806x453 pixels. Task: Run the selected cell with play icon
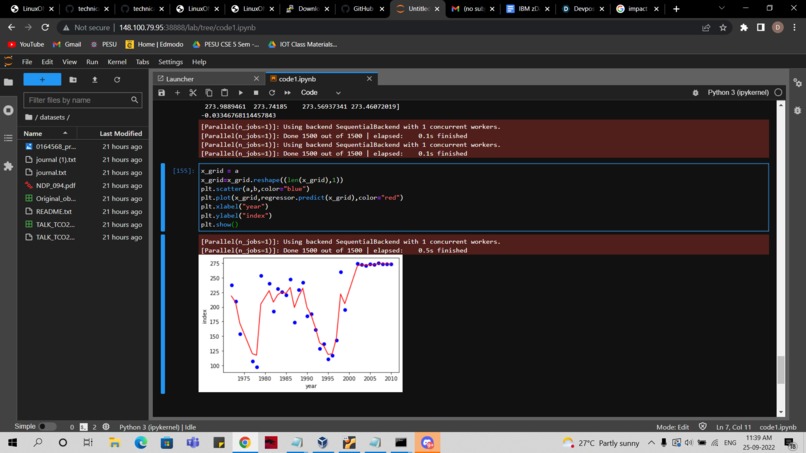click(240, 93)
